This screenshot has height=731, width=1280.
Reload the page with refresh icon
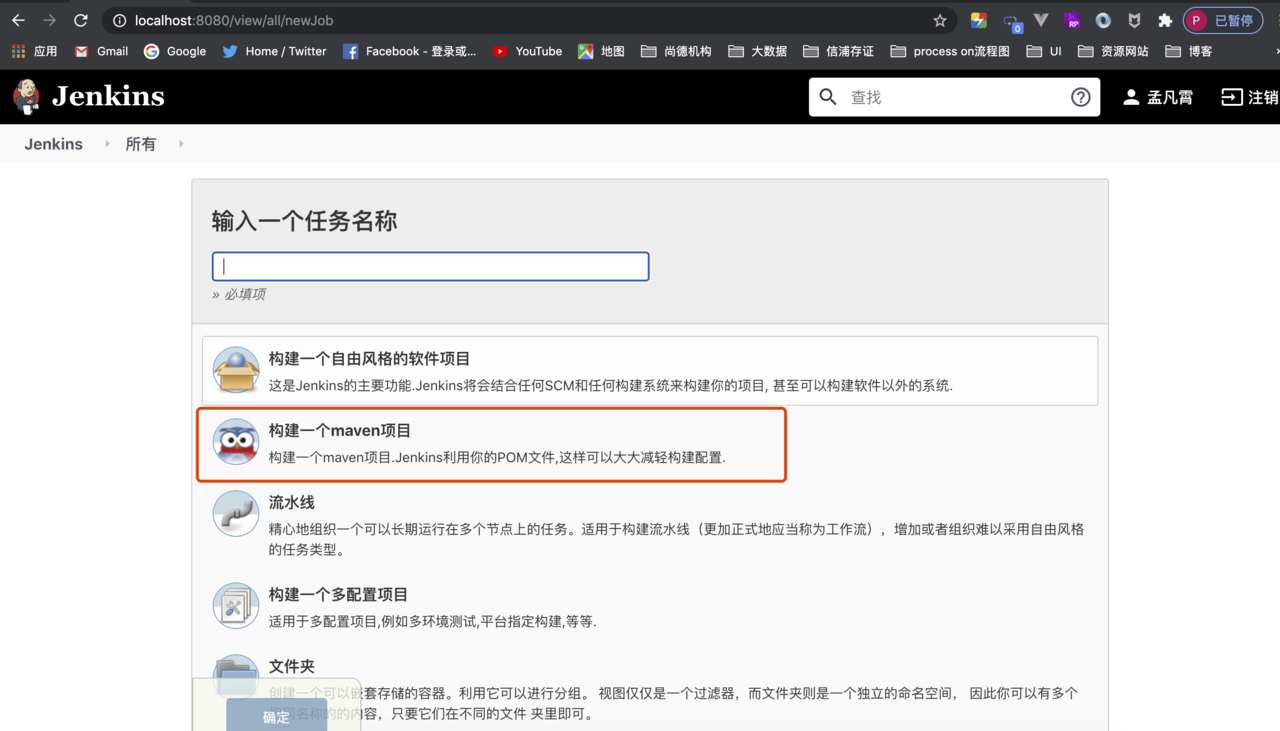(81, 20)
